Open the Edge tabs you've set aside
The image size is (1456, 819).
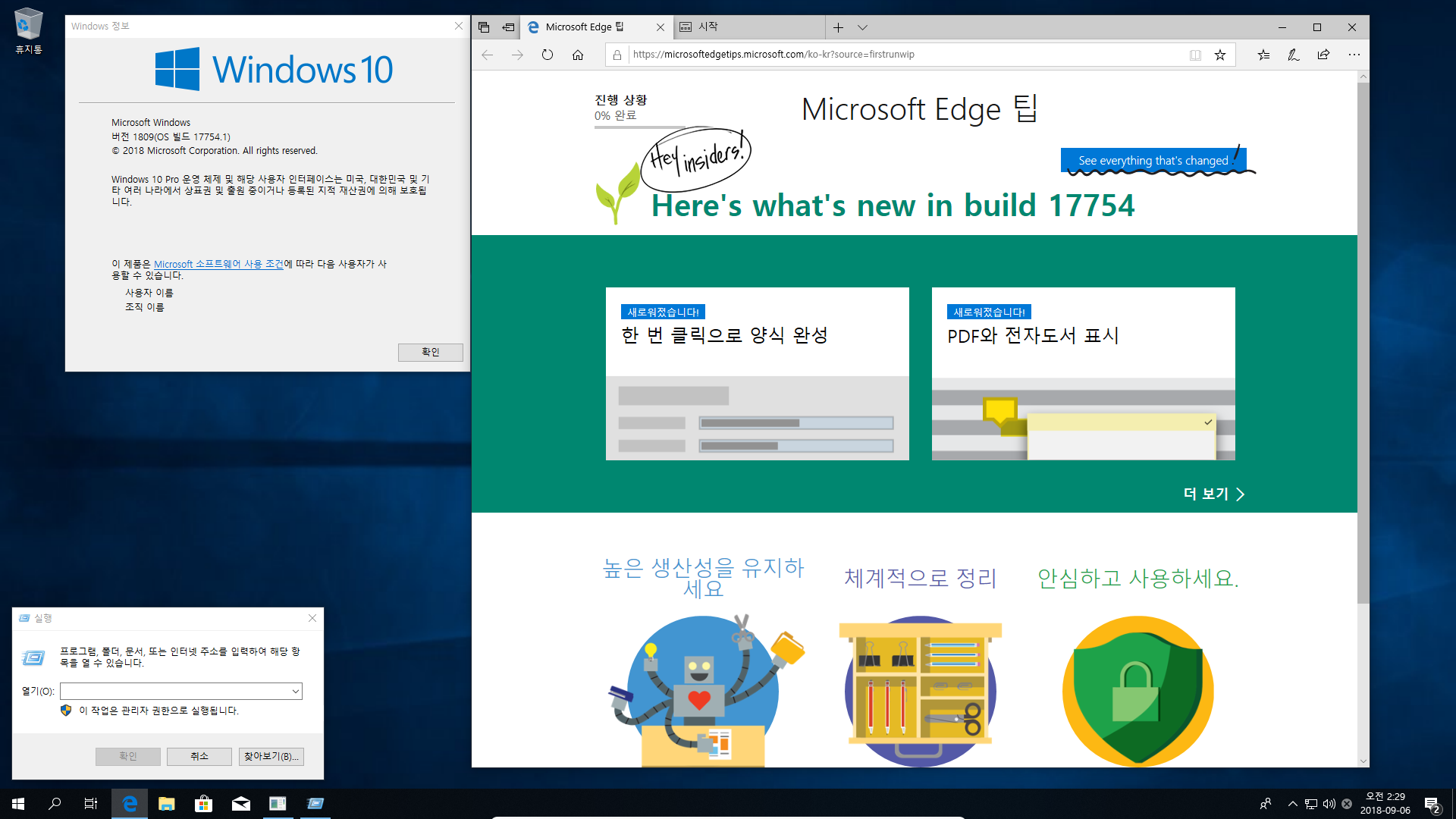(x=484, y=27)
